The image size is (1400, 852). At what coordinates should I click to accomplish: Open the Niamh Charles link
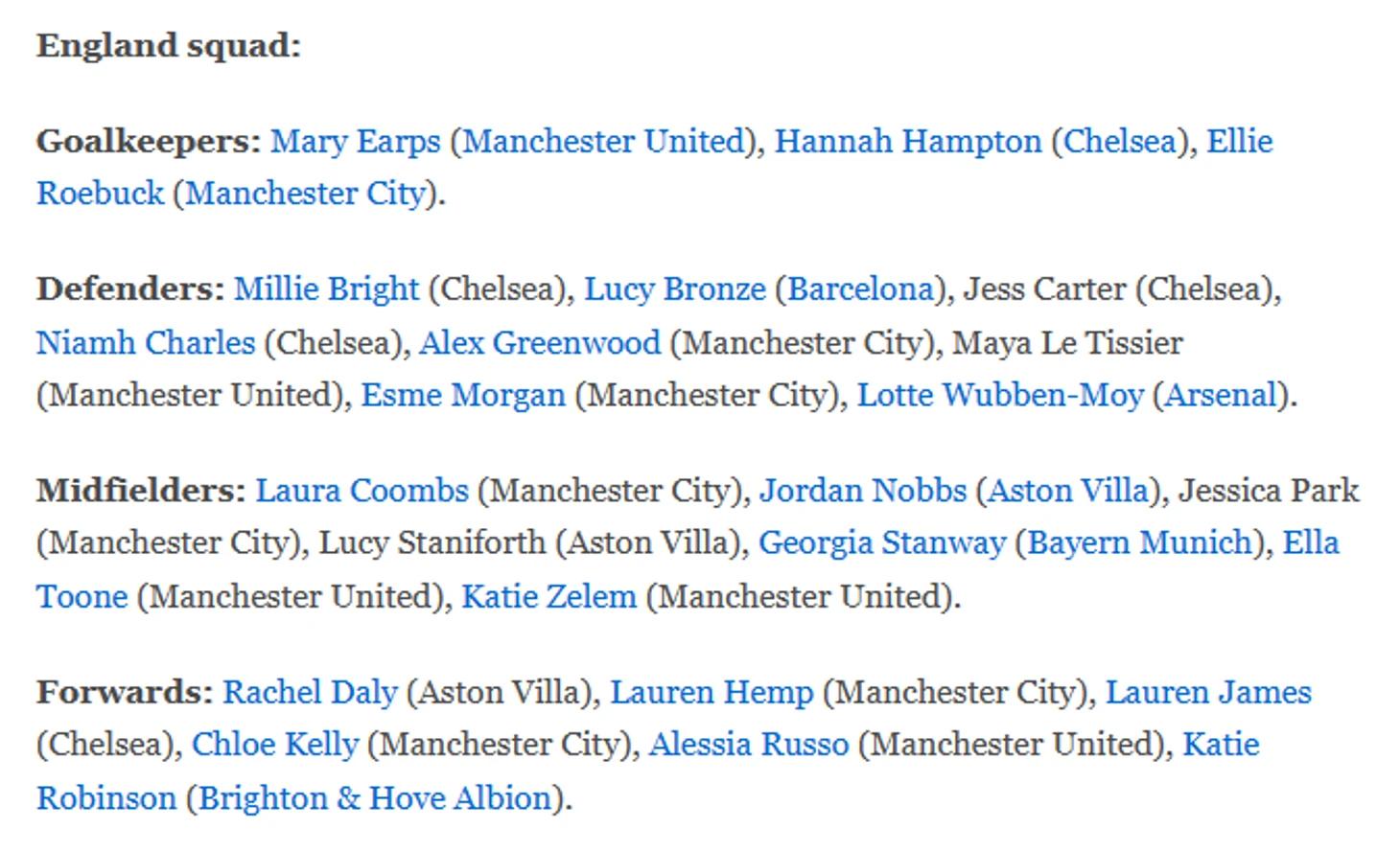(146, 343)
